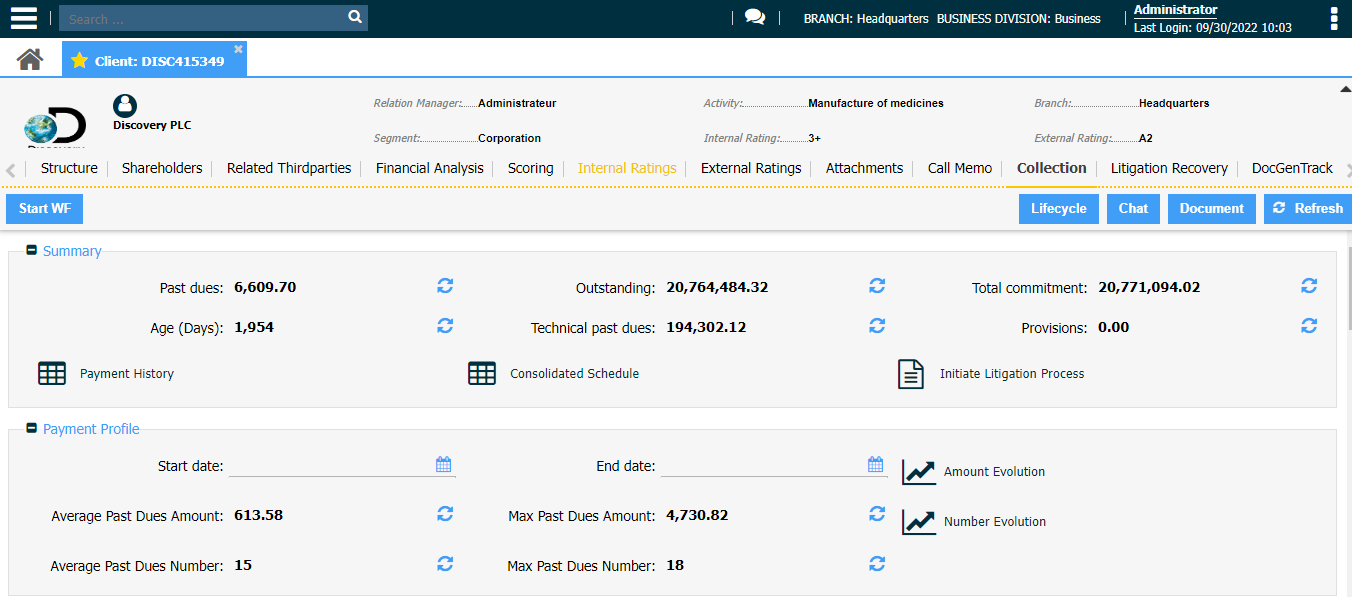1352x597 pixels.
Task: Open the Financial Analysis tab
Action: (x=429, y=168)
